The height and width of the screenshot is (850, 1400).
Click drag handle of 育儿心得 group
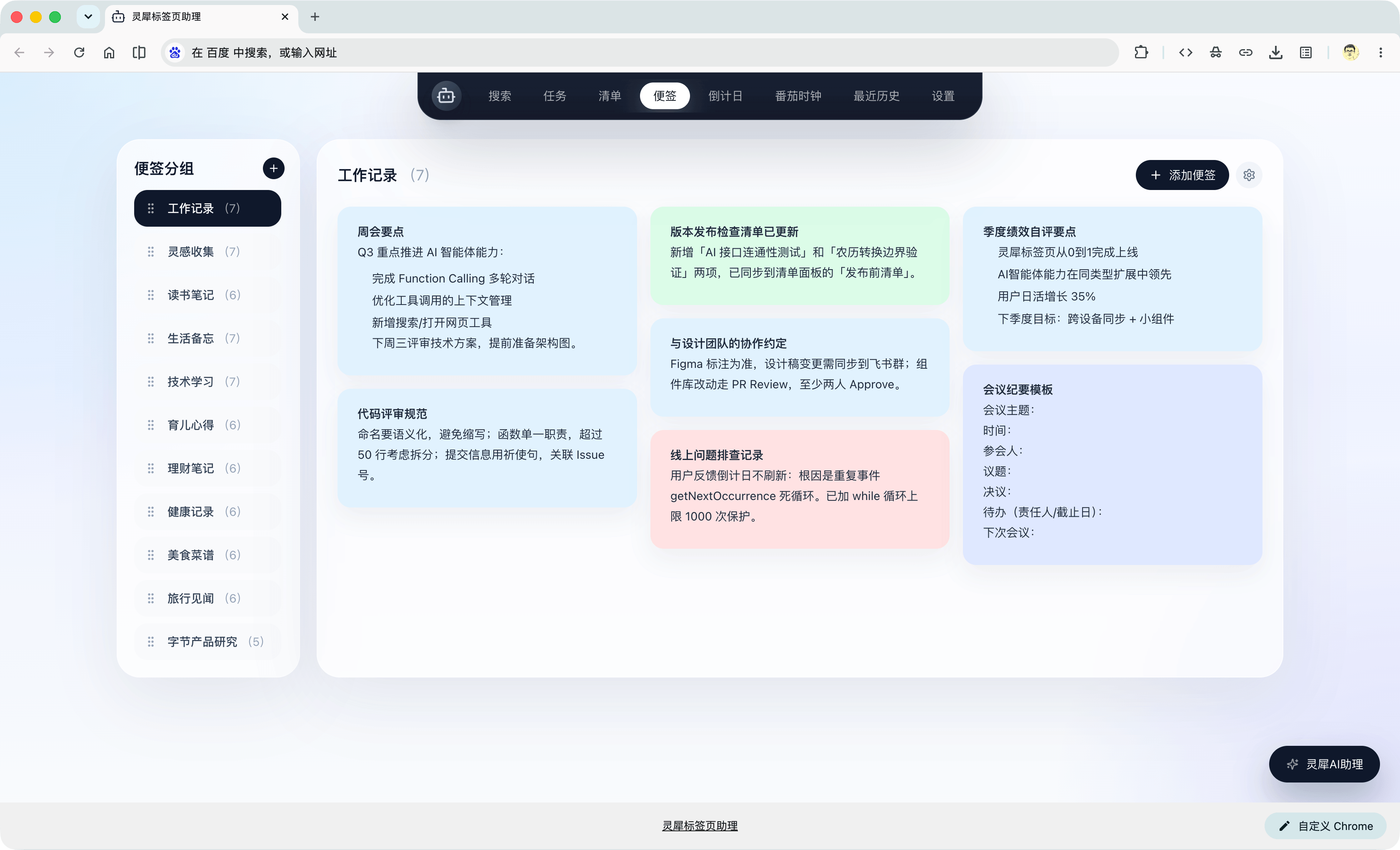pos(150,425)
